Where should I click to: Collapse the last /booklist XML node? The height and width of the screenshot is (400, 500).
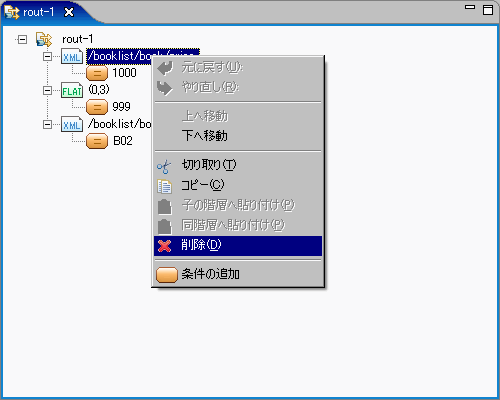(x=47, y=124)
